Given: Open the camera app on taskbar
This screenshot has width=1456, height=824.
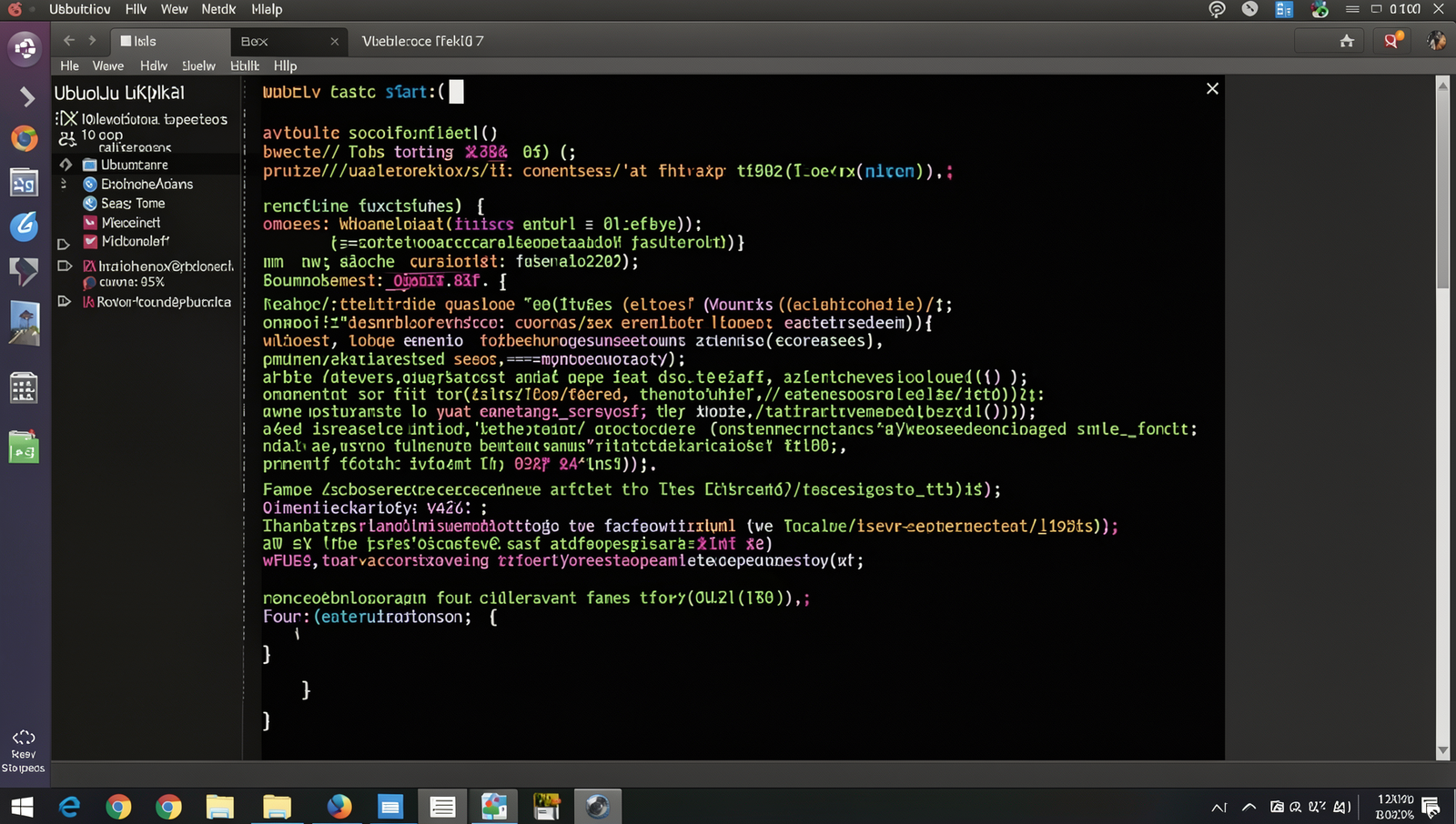Looking at the screenshot, I should point(597,807).
